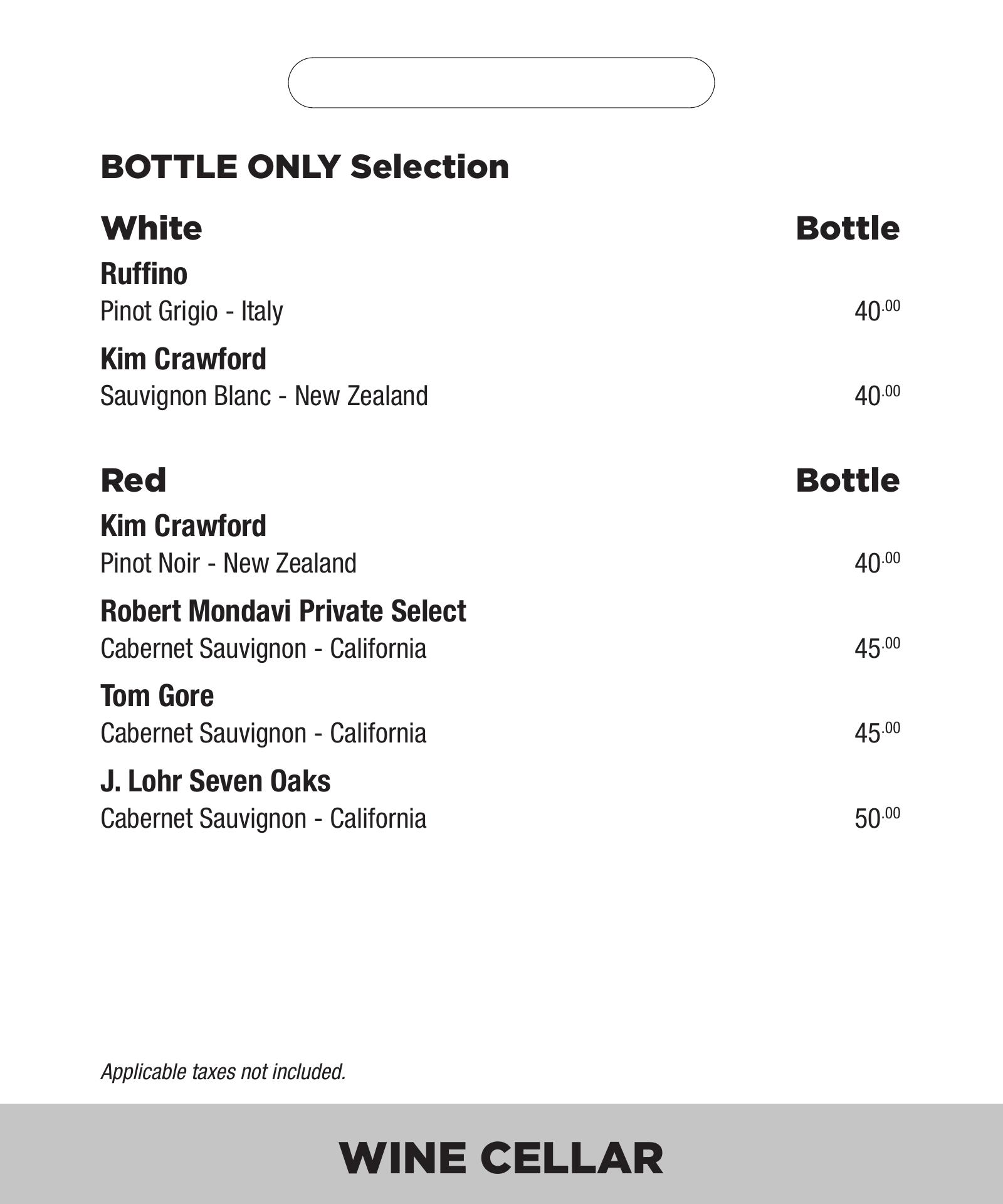The height and width of the screenshot is (1204, 1003).
Task: Select Kim Crawford under the Red section
Action: point(183,526)
